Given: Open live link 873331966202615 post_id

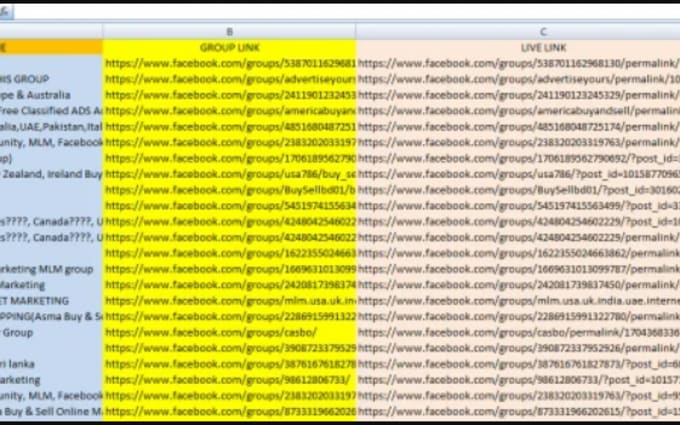Looking at the screenshot, I should coord(518,412).
